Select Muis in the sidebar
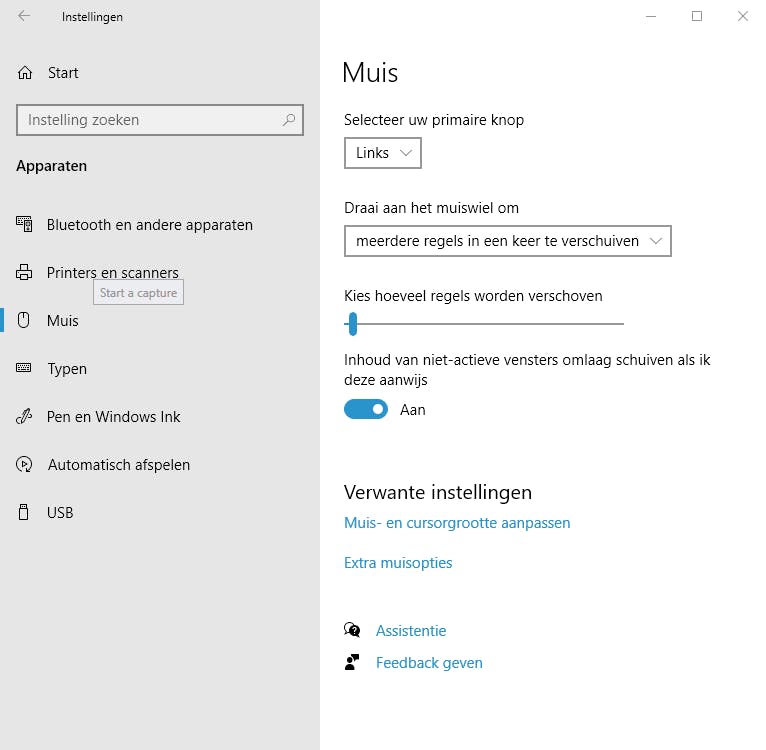Image resolution: width=766 pixels, height=750 pixels. click(62, 321)
